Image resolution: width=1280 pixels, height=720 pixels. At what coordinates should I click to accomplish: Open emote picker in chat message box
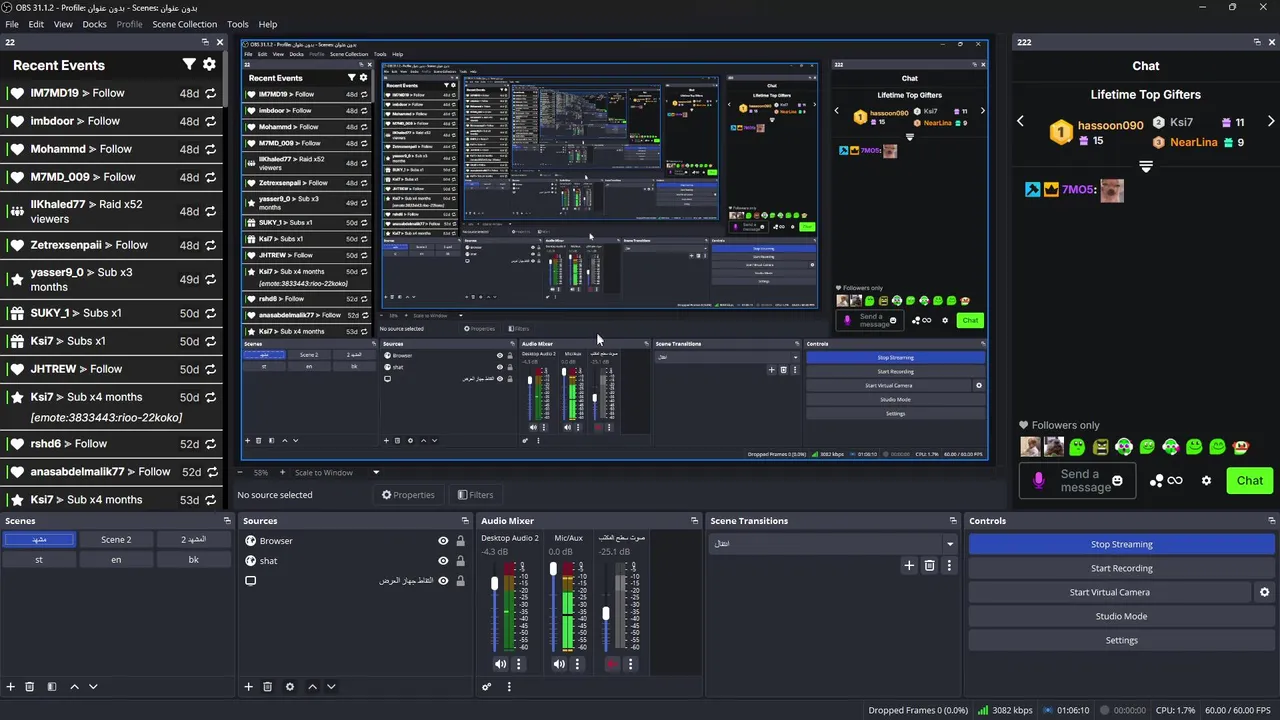coord(1118,481)
